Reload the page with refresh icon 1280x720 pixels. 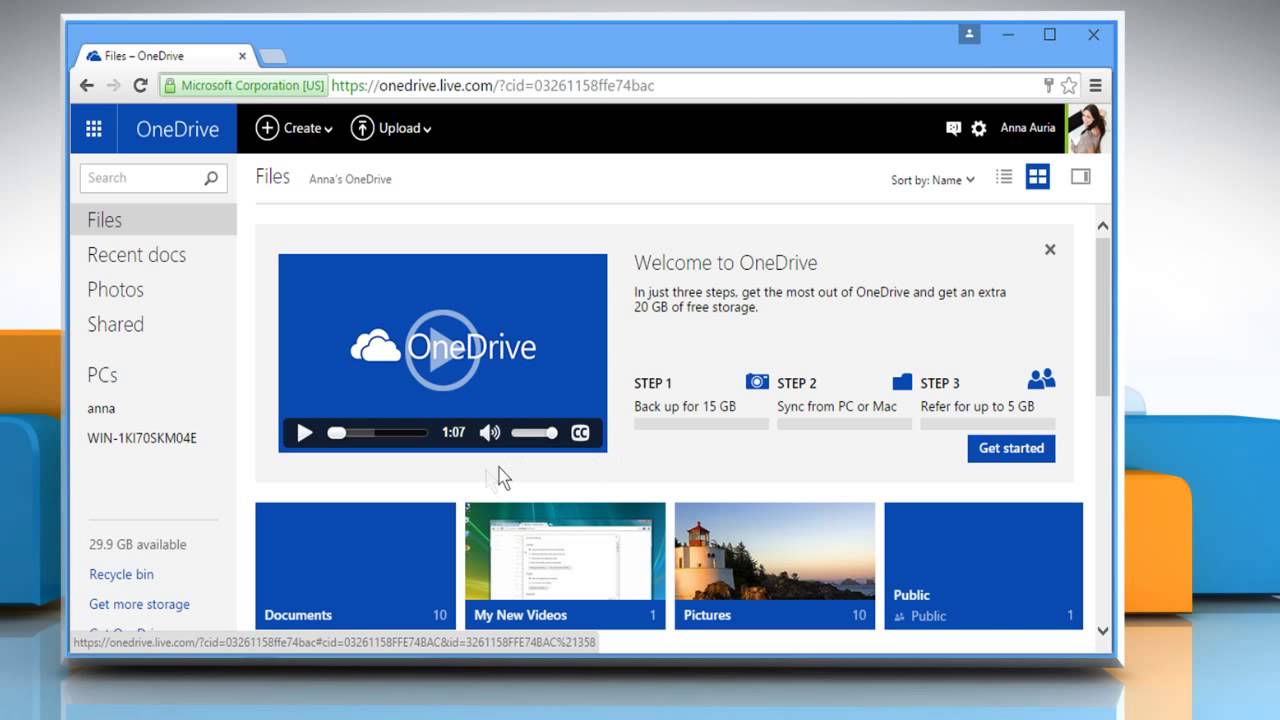coord(140,86)
